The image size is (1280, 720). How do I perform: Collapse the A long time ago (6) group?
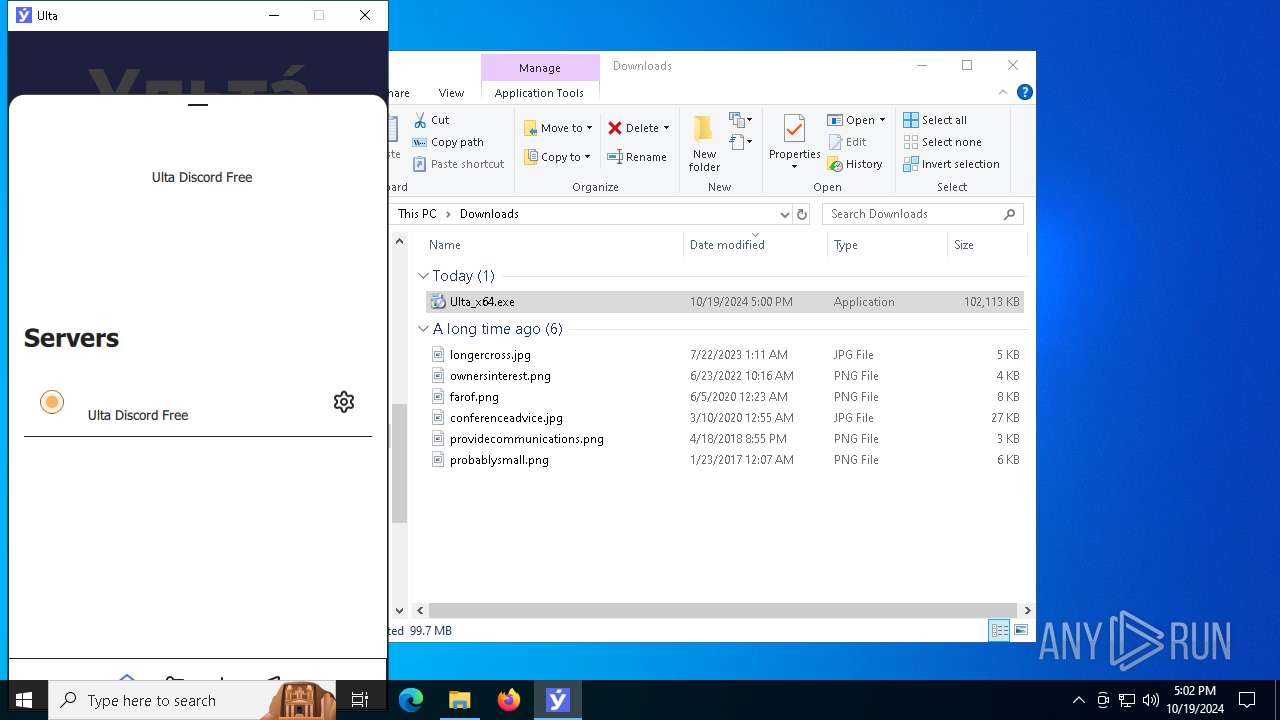tap(423, 329)
